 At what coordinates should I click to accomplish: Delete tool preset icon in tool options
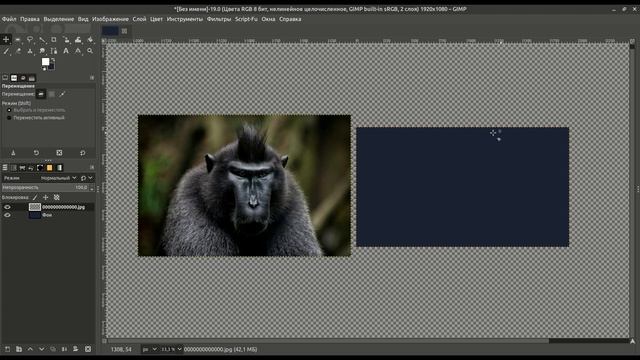coord(59,153)
